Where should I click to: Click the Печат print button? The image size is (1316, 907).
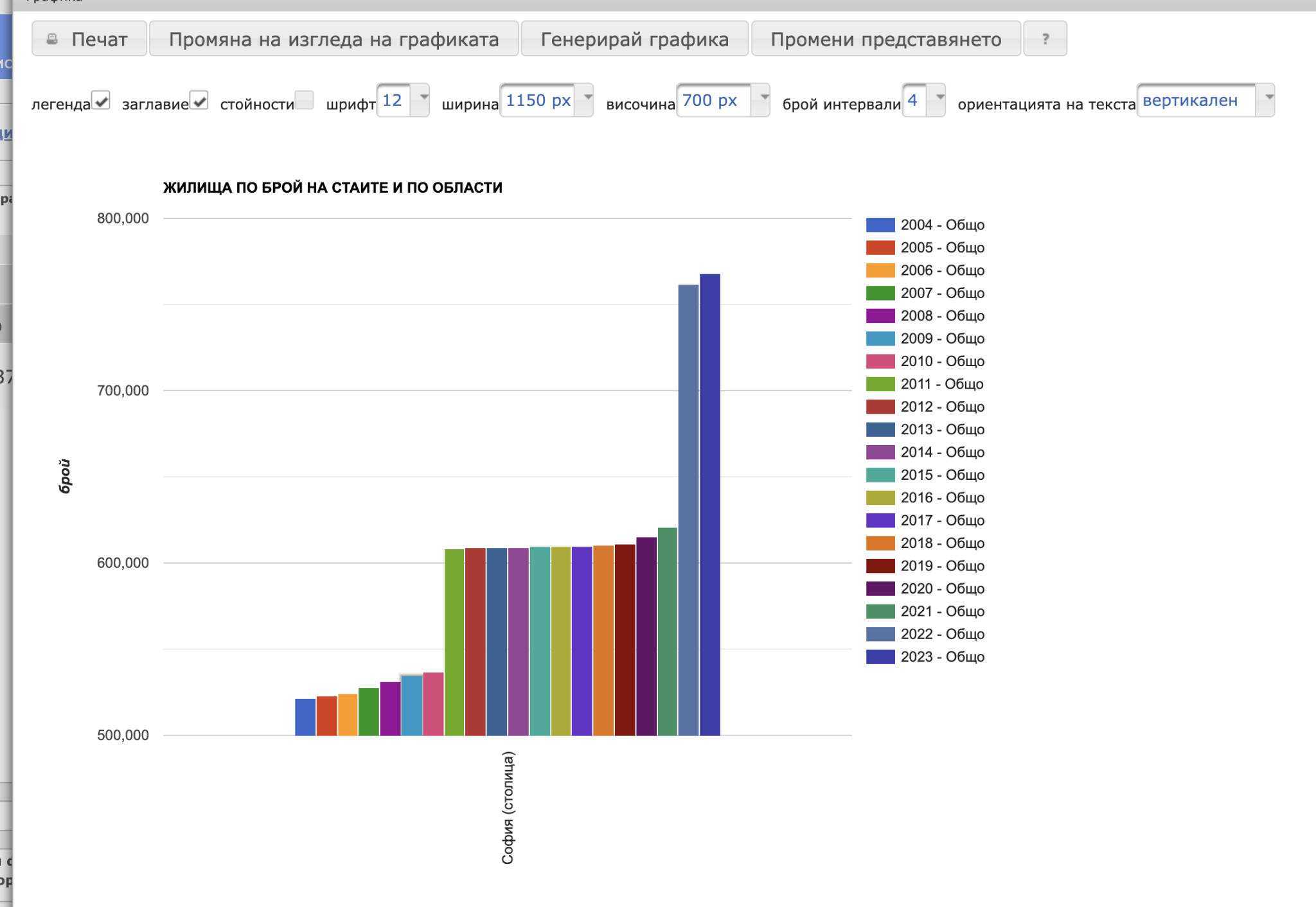(x=89, y=39)
